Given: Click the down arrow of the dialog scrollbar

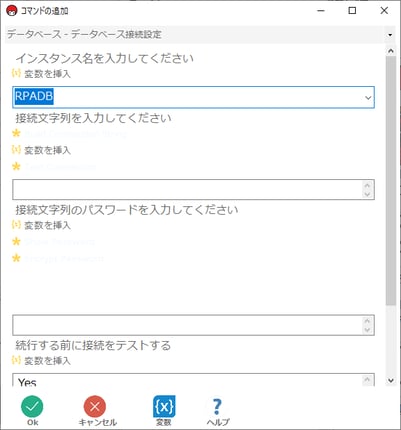Looking at the screenshot, I should tap(391, 380).
